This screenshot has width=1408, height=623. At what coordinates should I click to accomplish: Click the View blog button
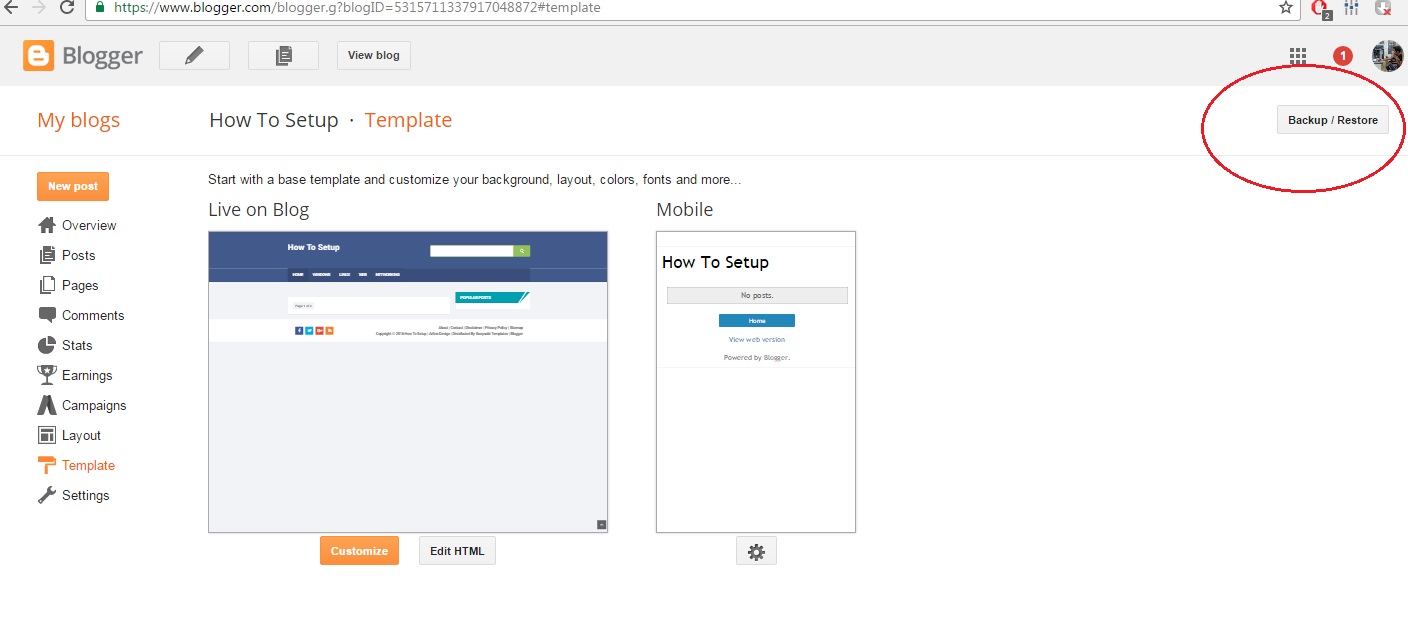pyautogui.click(x=373, y=55)
